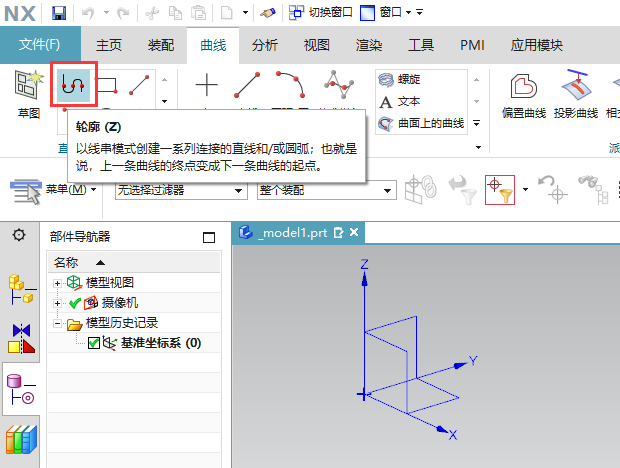
Task: Open the reuse library books icon
Action: point(21,440)
